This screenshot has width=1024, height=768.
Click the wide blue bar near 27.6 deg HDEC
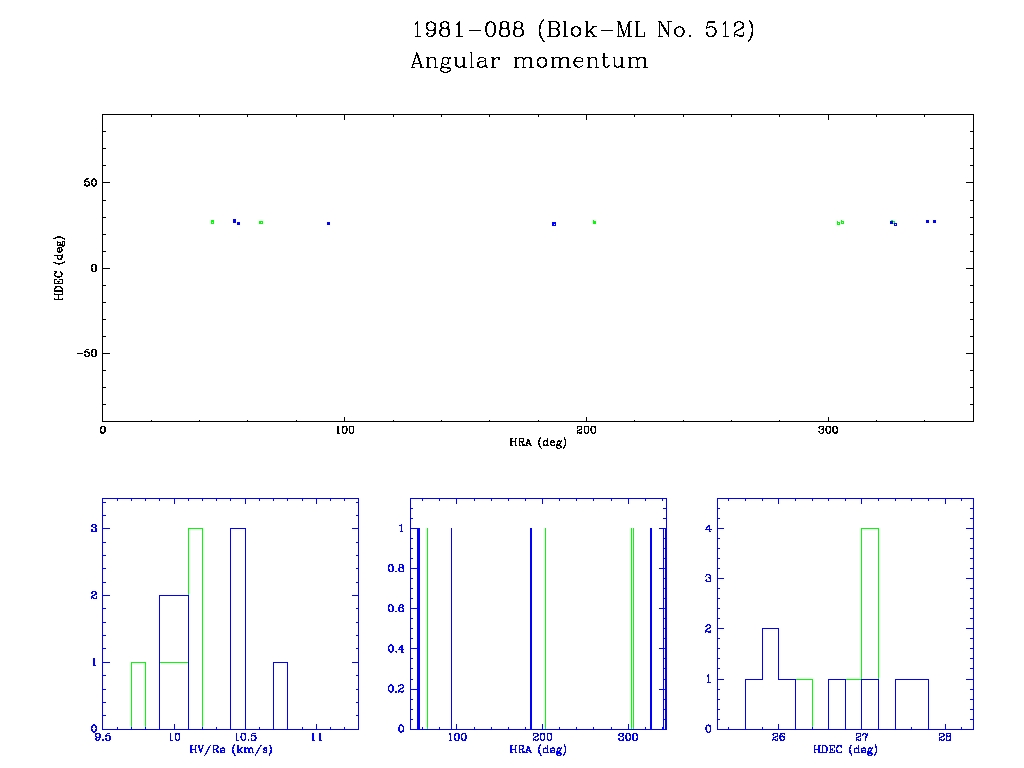(912, 704)
